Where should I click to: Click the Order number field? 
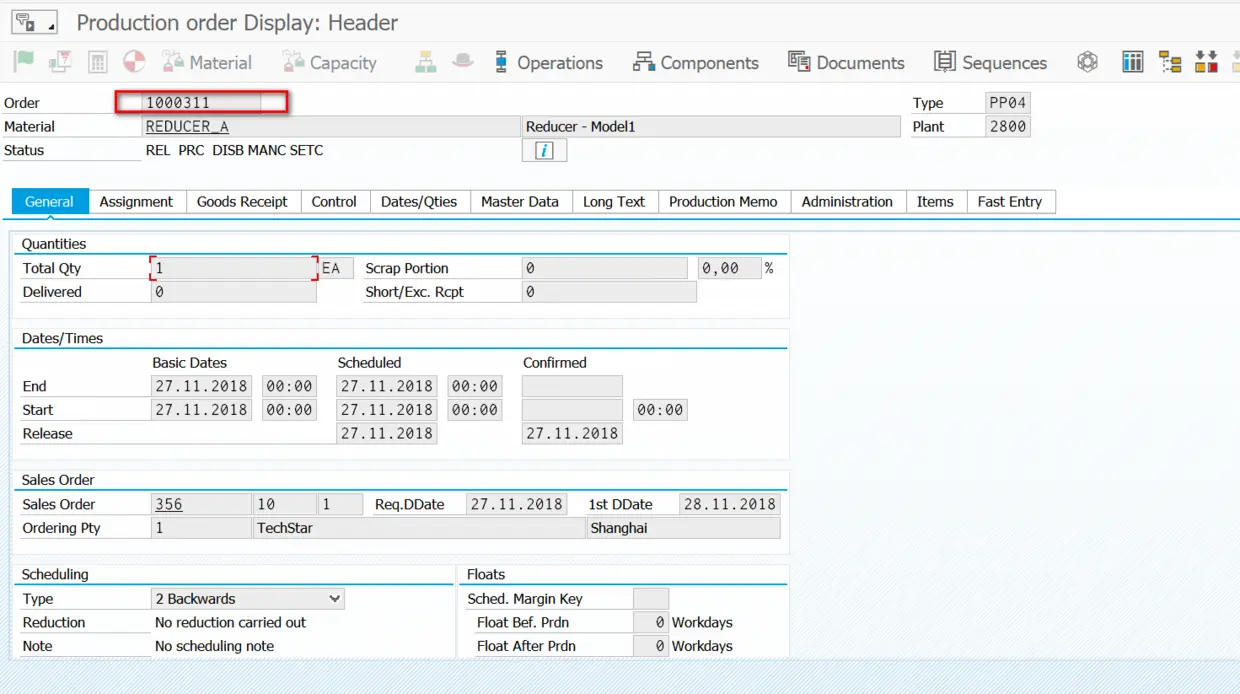(202, 102)
